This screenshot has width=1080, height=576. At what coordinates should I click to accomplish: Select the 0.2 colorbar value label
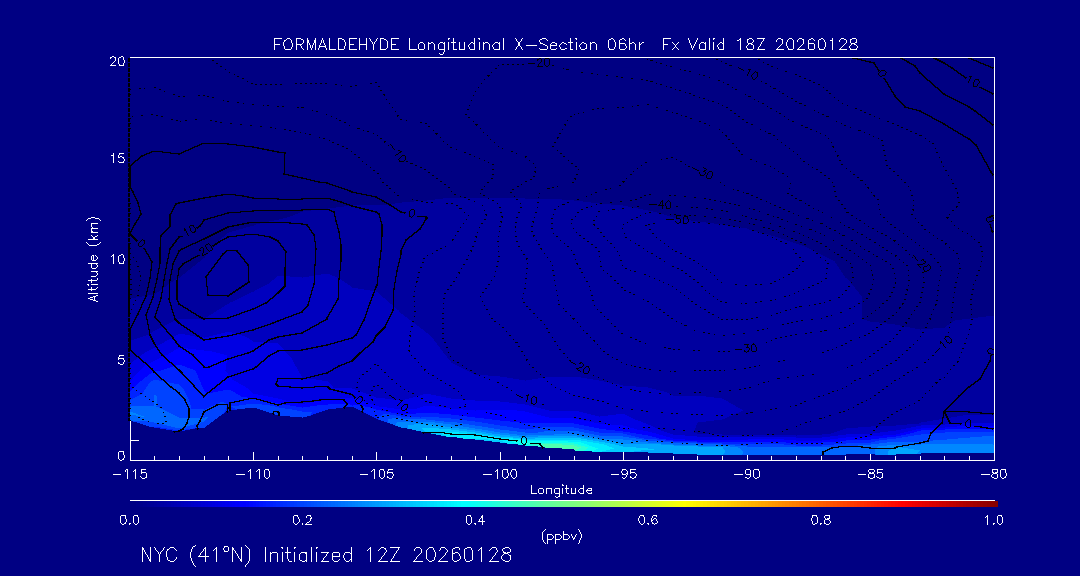pos(302,520)
